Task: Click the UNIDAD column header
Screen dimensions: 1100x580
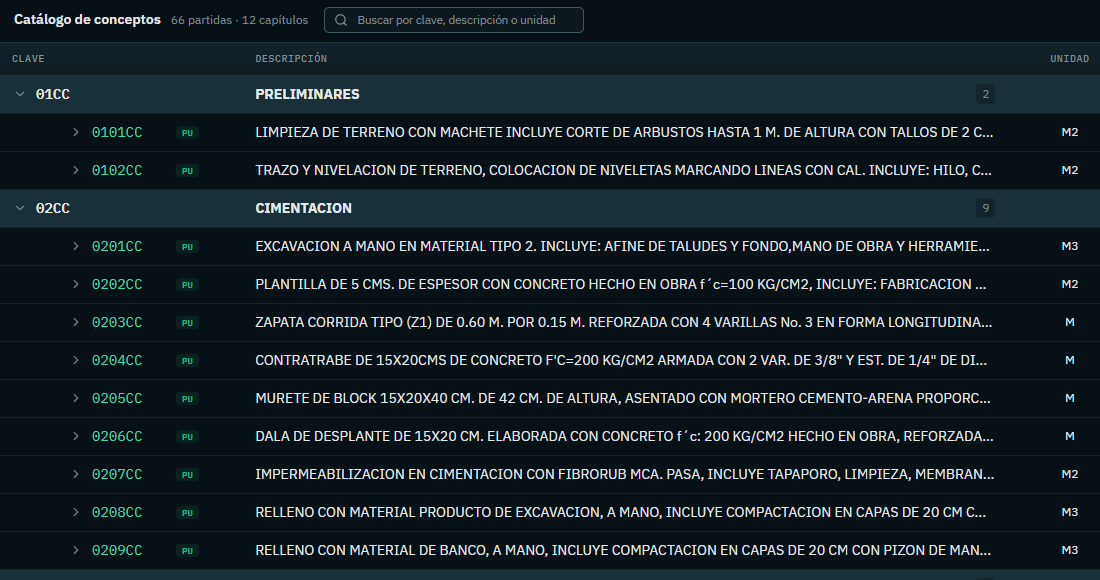Action: [x=1069, y=59]
